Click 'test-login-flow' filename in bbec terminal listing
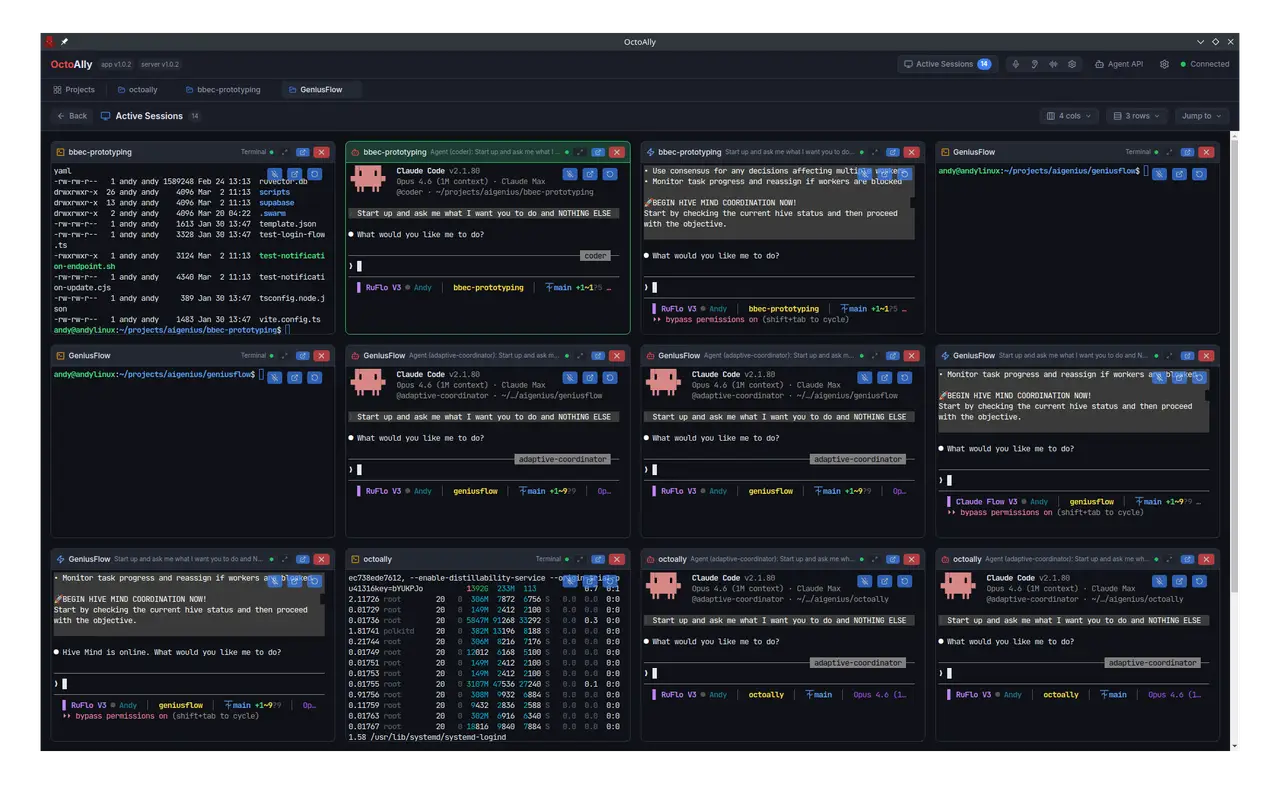Viewport: 1280px width, 799px height. click(x=292, y=235)
